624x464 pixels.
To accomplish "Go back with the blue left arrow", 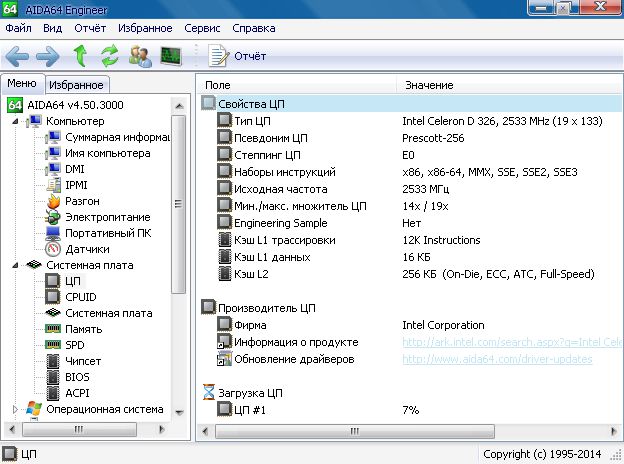I will [x=18, y=56].
